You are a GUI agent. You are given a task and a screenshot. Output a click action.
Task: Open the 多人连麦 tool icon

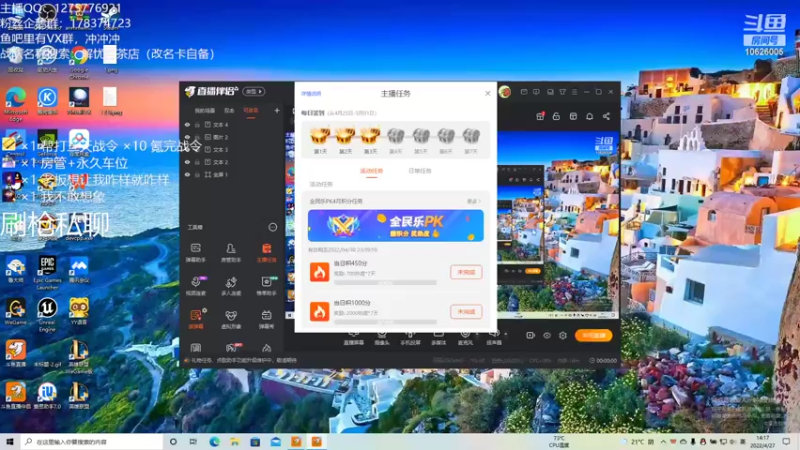[231, 286]
